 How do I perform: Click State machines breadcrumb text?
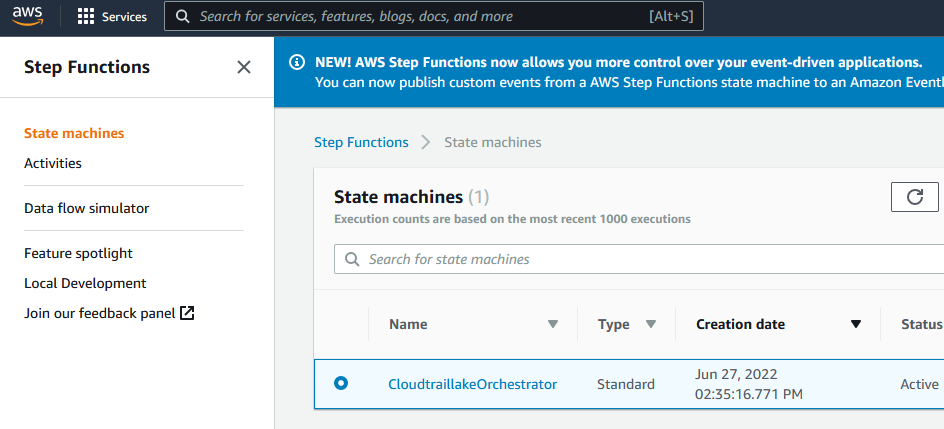click(493, 143)
